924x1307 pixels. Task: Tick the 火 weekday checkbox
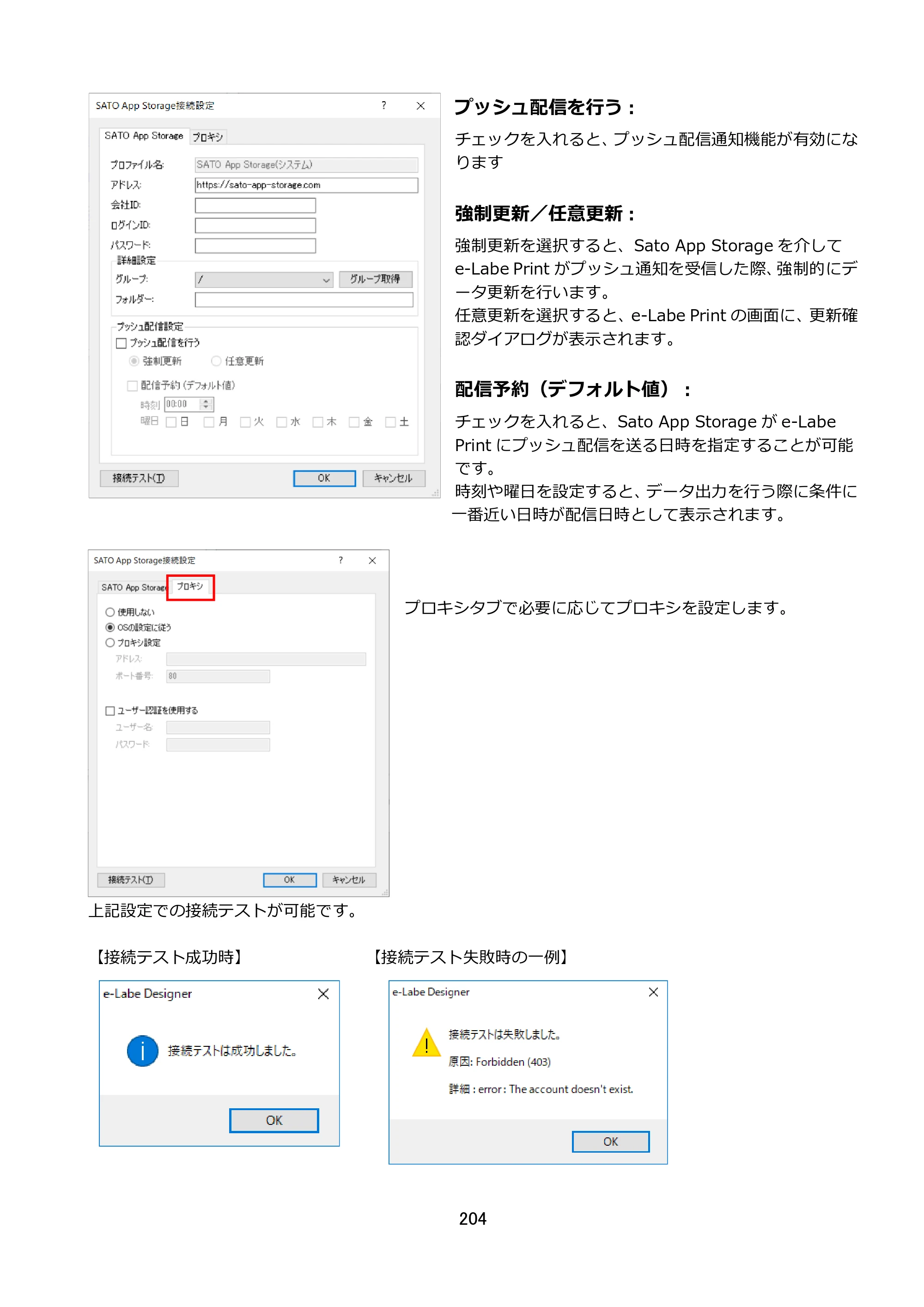[245, 422]
